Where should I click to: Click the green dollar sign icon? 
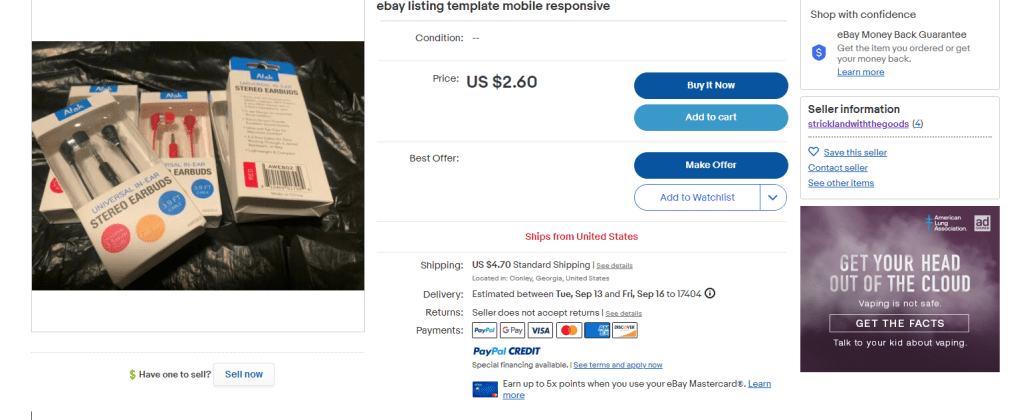[132, 375]
